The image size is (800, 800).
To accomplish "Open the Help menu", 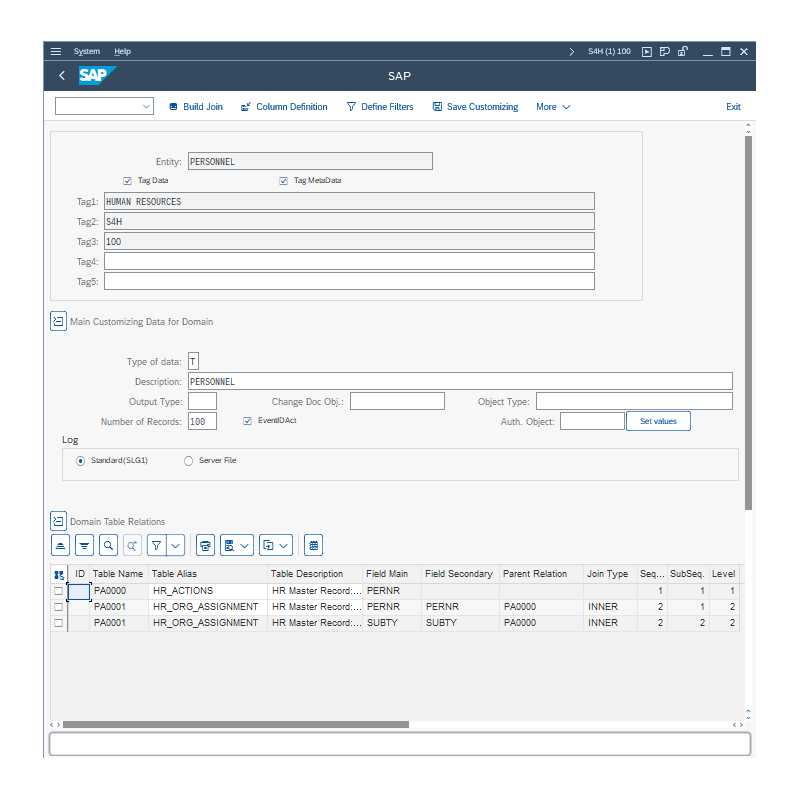I will [x=122, y=51].
